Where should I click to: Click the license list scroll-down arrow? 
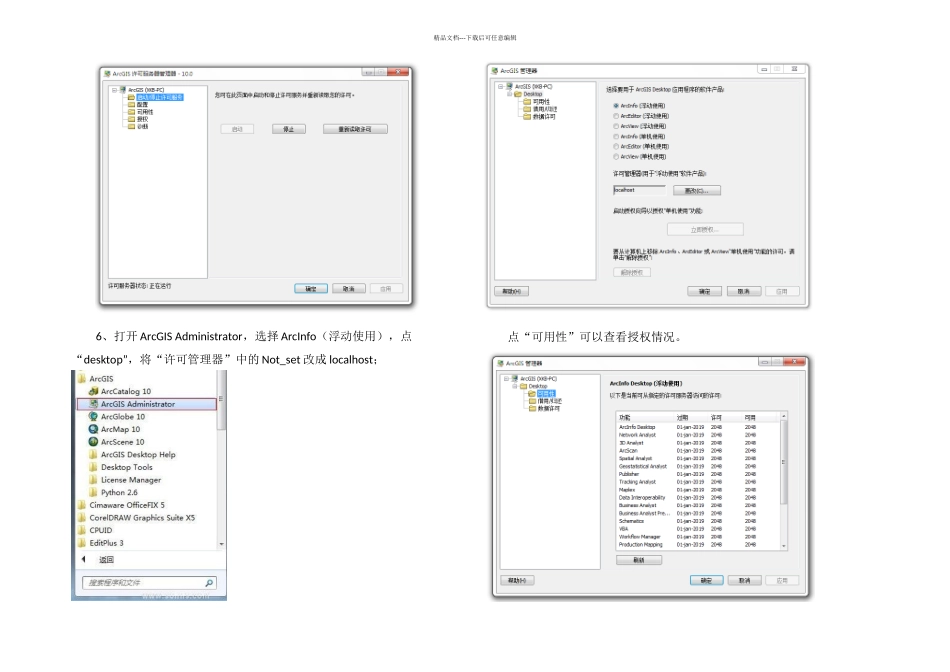point(784,546)
